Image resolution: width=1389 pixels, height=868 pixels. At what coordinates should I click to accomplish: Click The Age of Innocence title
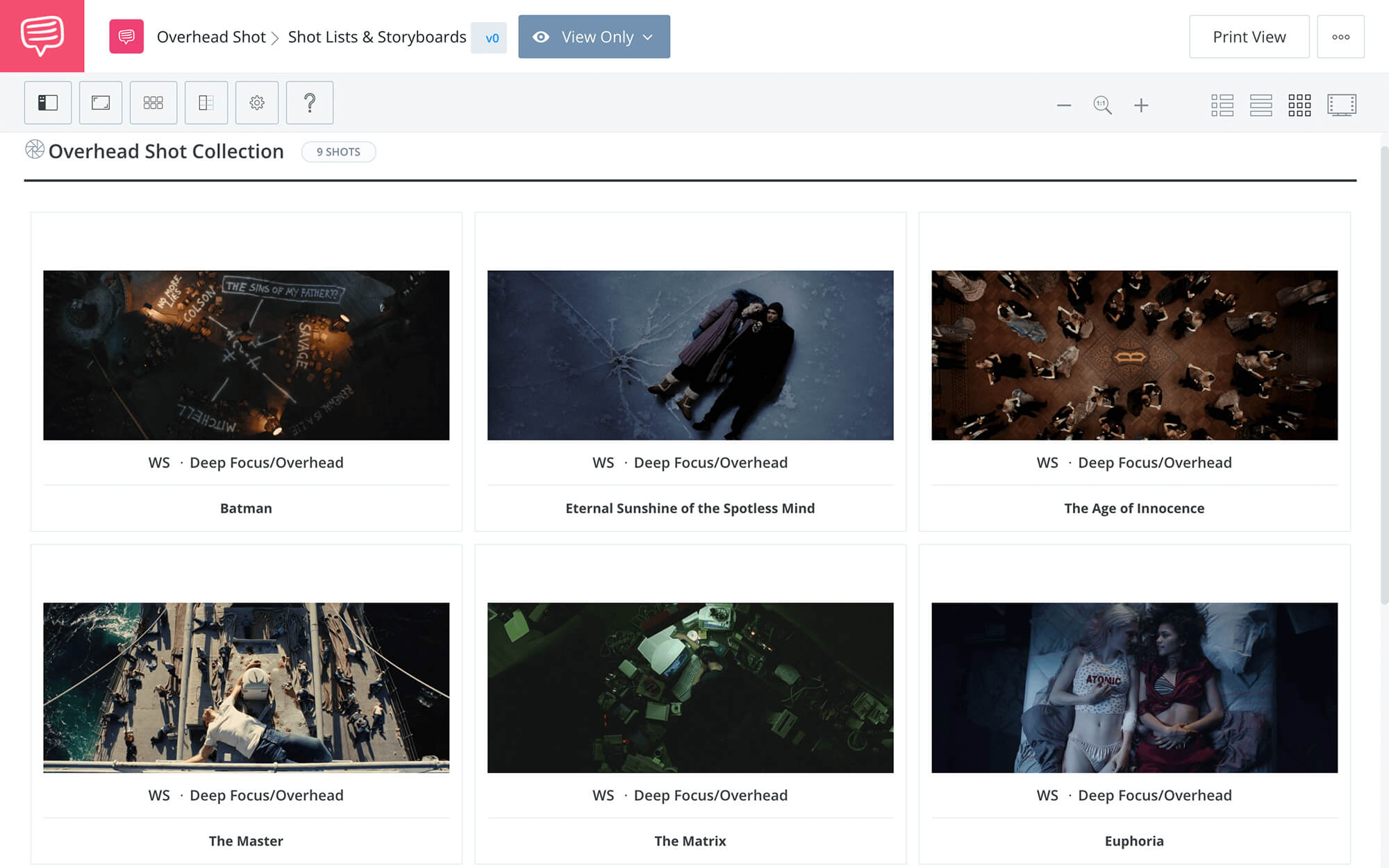[1134, 508]
